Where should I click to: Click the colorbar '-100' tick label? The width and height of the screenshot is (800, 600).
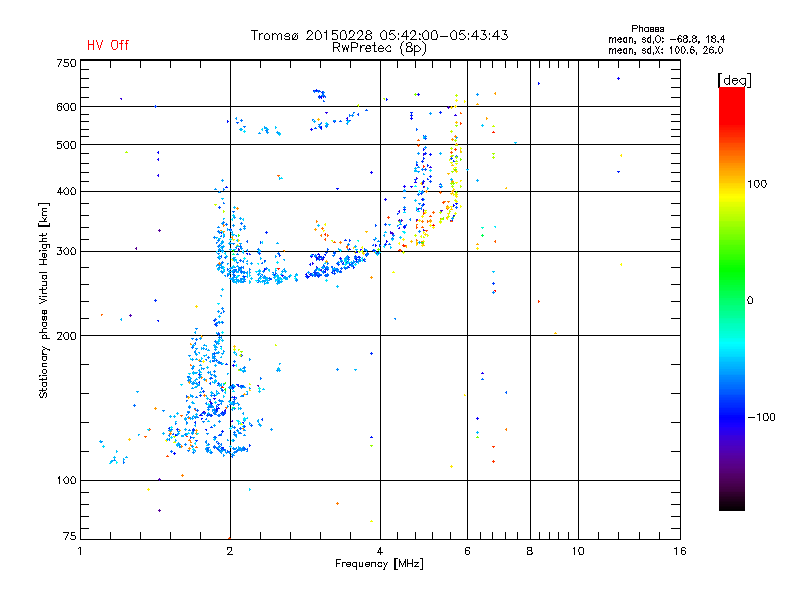(x=761, y=417)
